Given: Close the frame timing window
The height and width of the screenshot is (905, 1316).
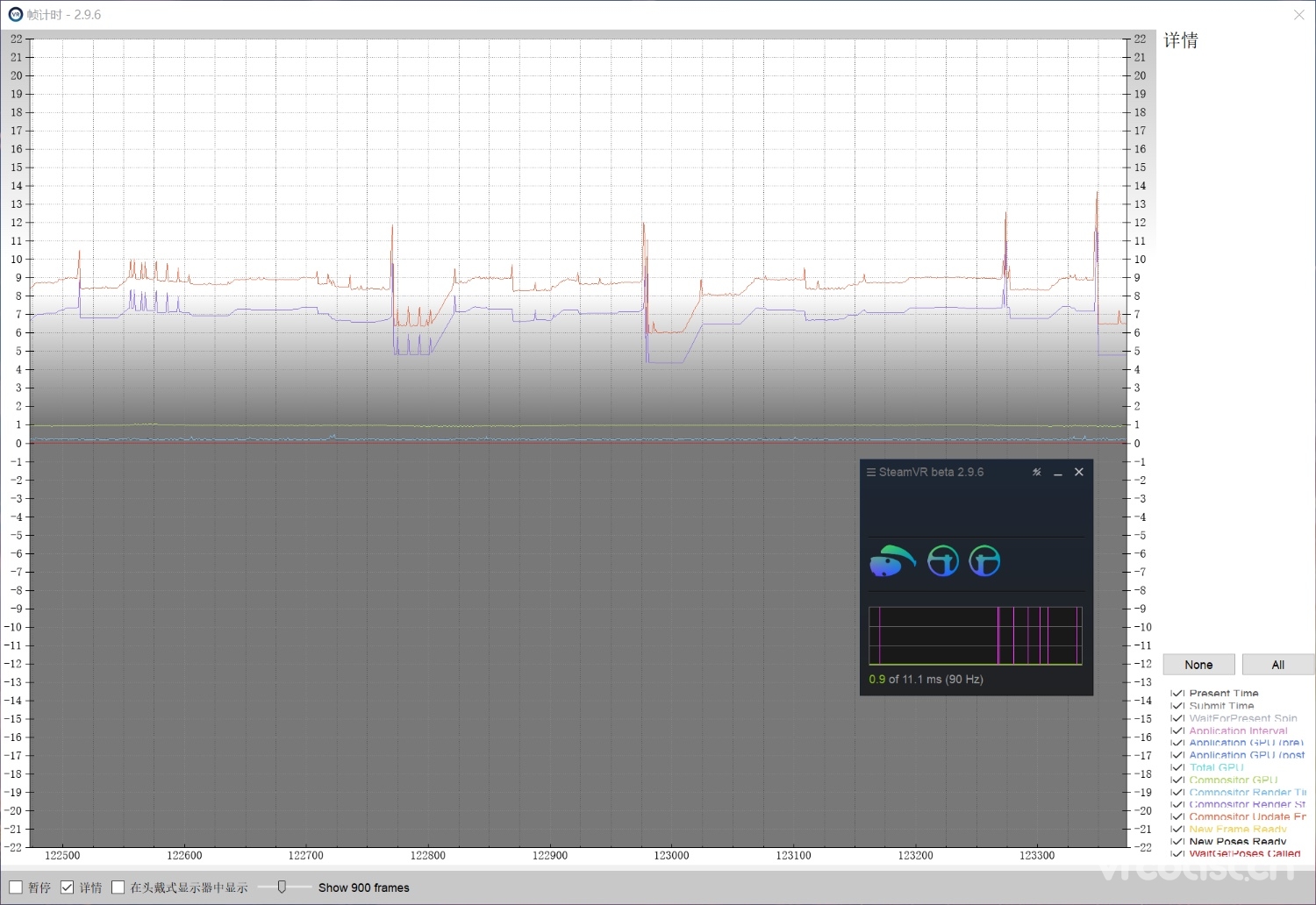Looking at the screenshot, I should click(x=1299, y=15).
